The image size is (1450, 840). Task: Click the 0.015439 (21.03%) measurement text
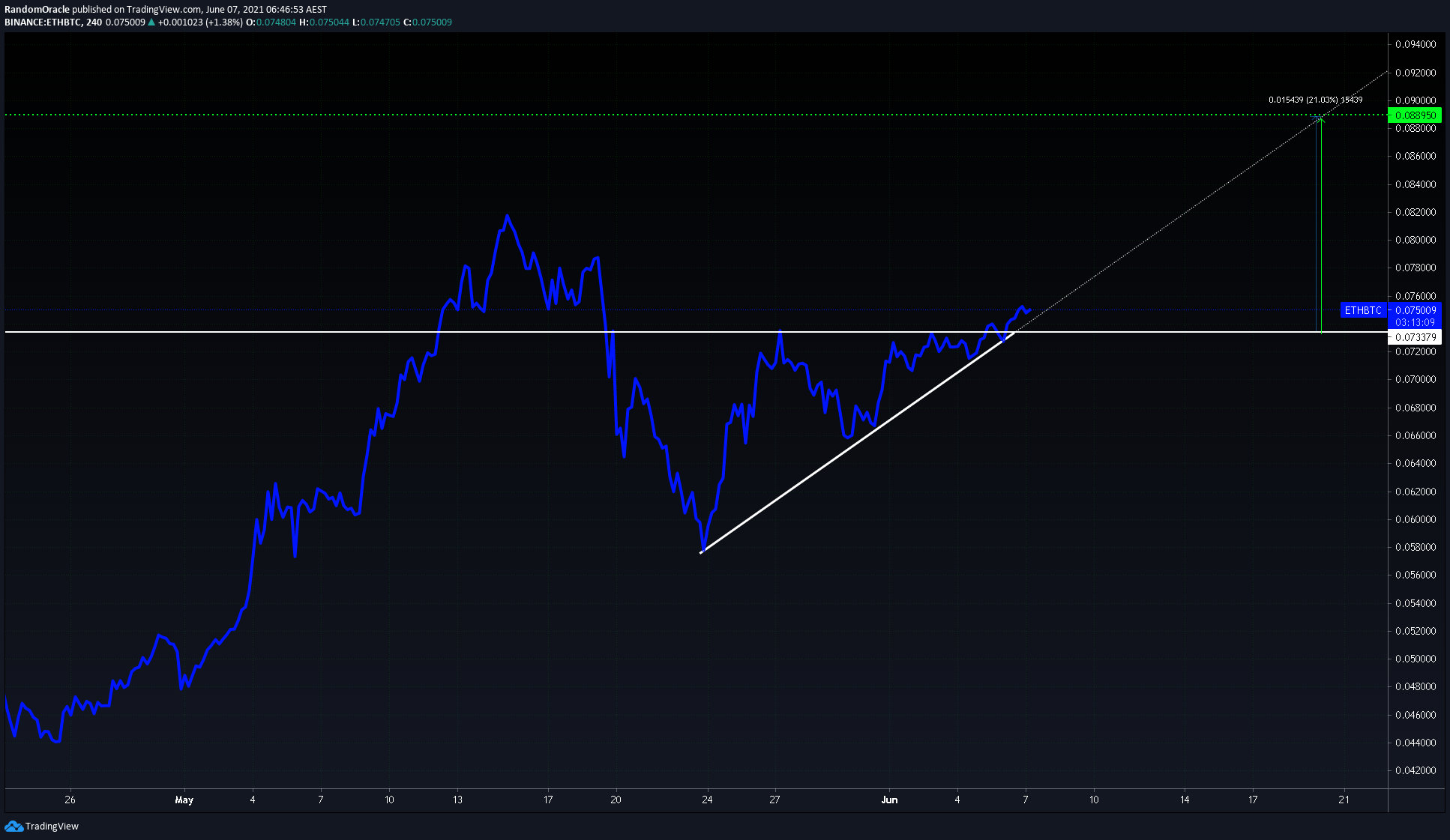tap(1315, 100)
